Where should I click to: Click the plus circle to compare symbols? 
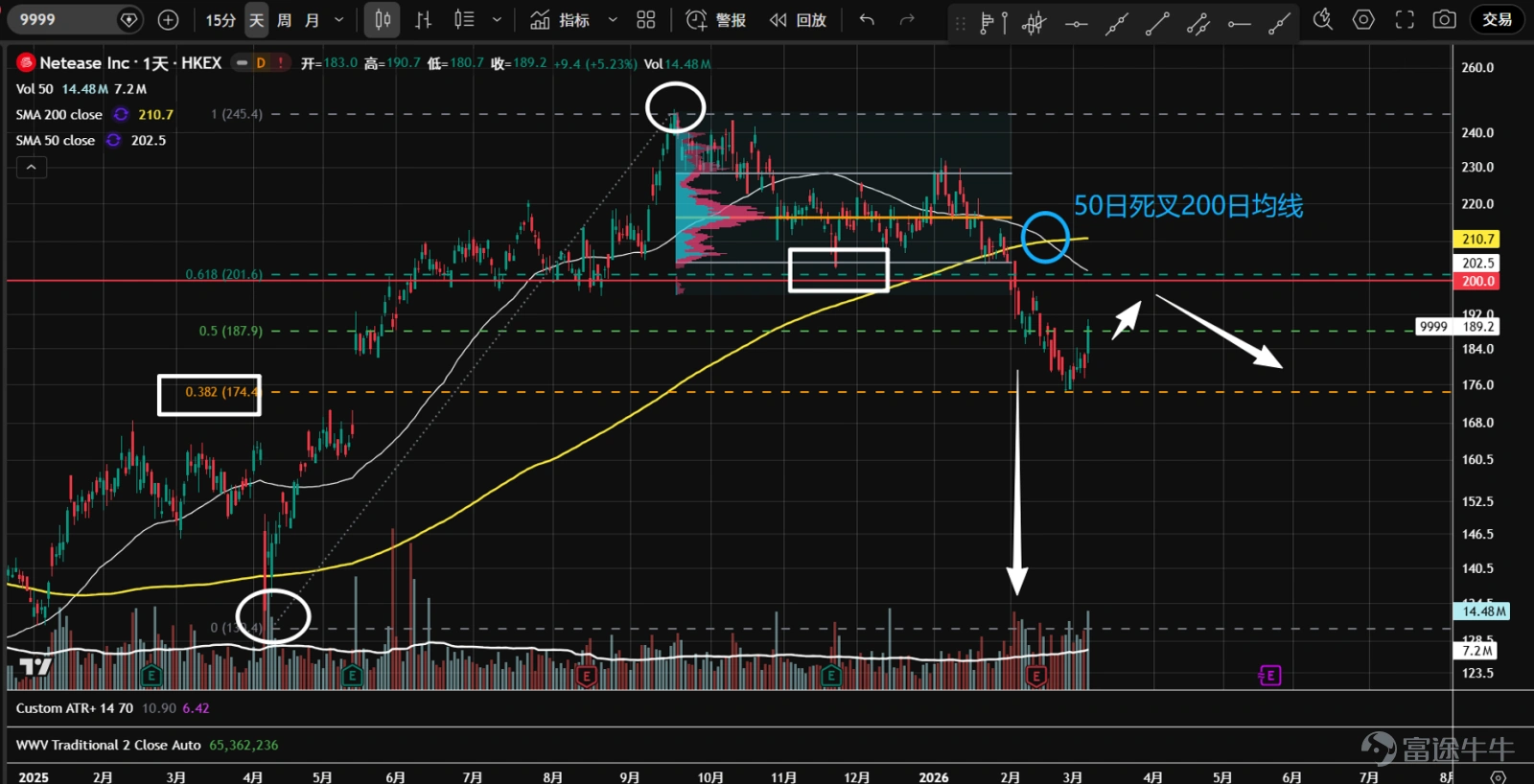coord(168,19)
